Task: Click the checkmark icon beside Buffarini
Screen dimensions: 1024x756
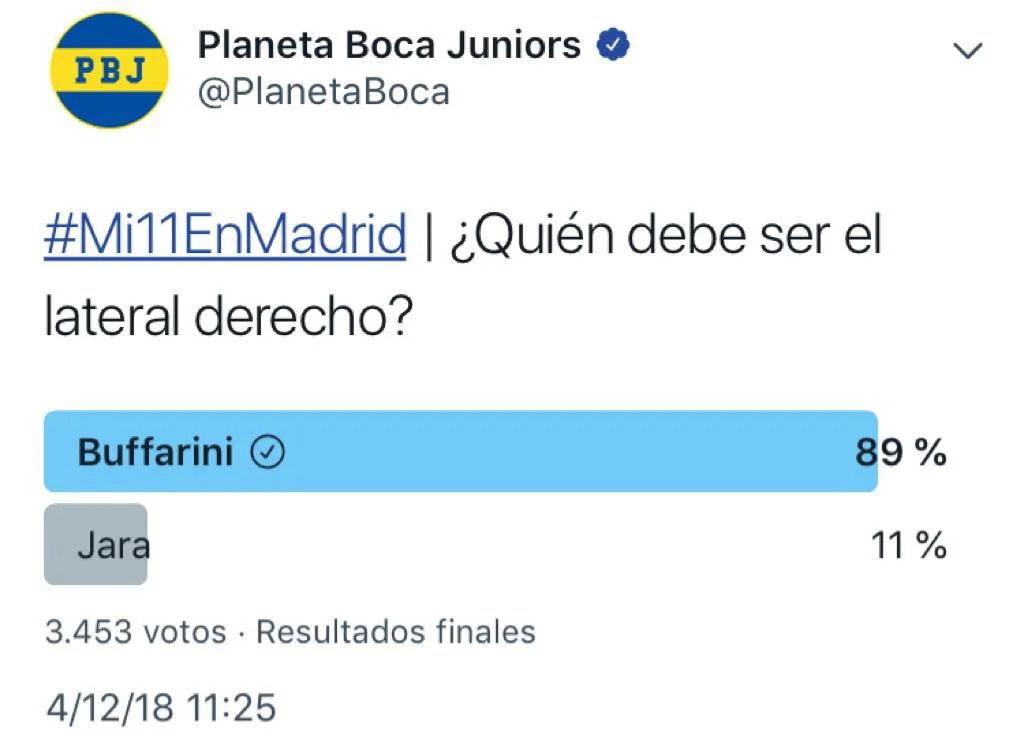Action: click(266, 453)
